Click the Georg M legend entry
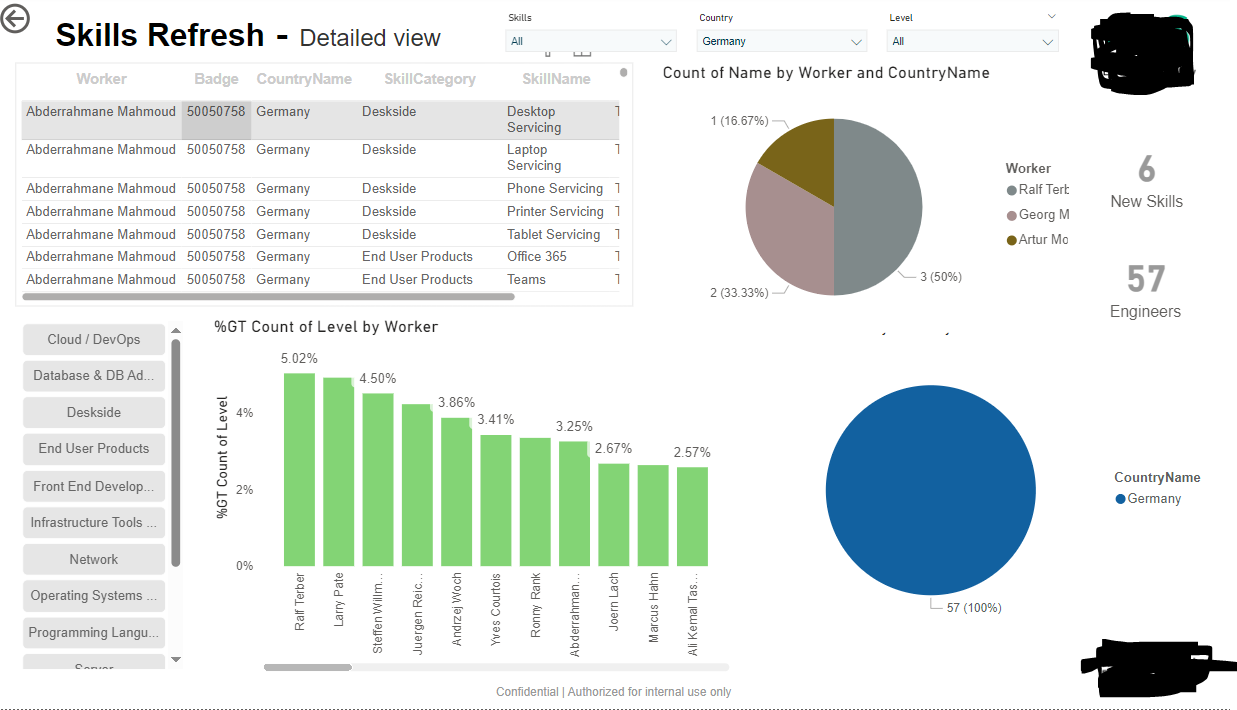Image resolution: width=1237 pixels, height=710 pixels. click(1038, 214)
